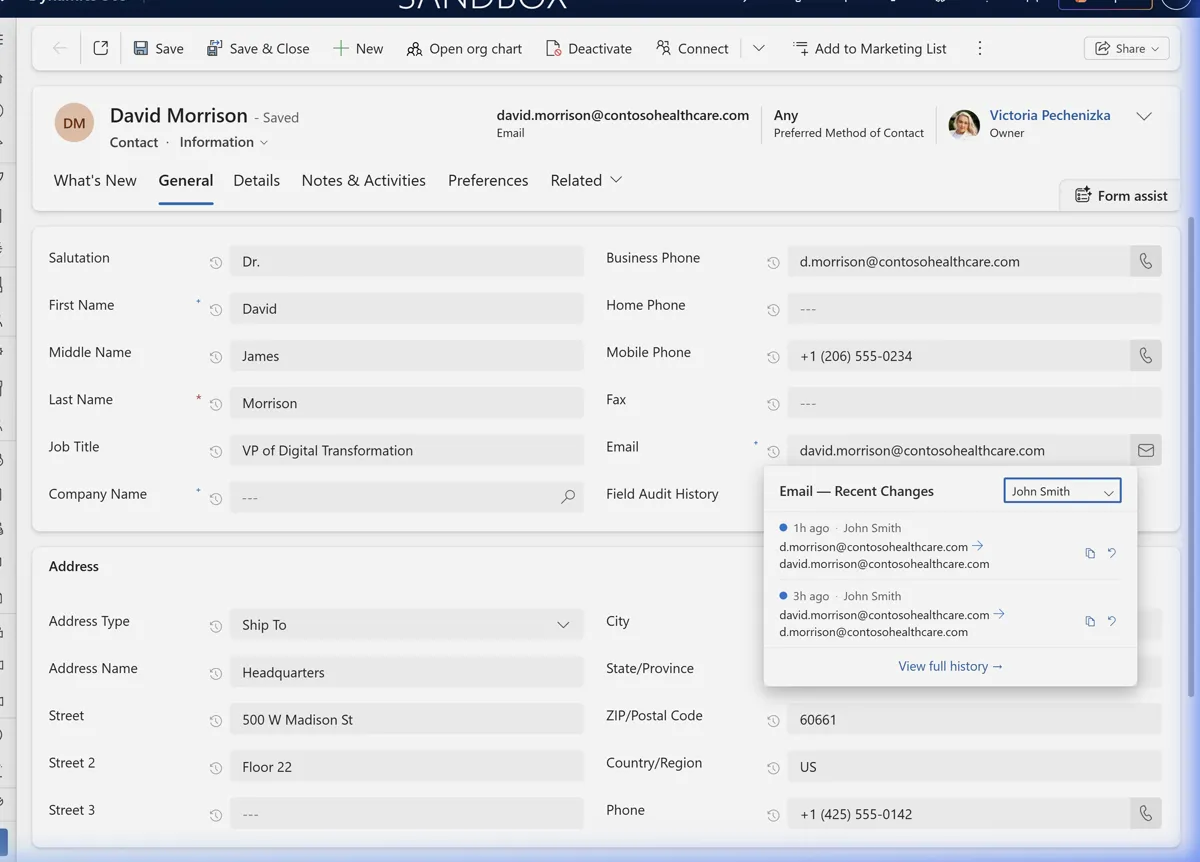Switch to the Notes & Activities tab
Viewport: 1200px width, 862px height.
[363, 180]
